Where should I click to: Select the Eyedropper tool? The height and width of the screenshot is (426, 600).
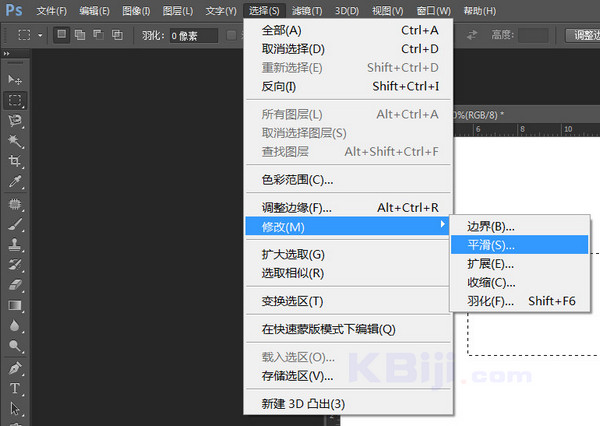click(x=15, y=182)
